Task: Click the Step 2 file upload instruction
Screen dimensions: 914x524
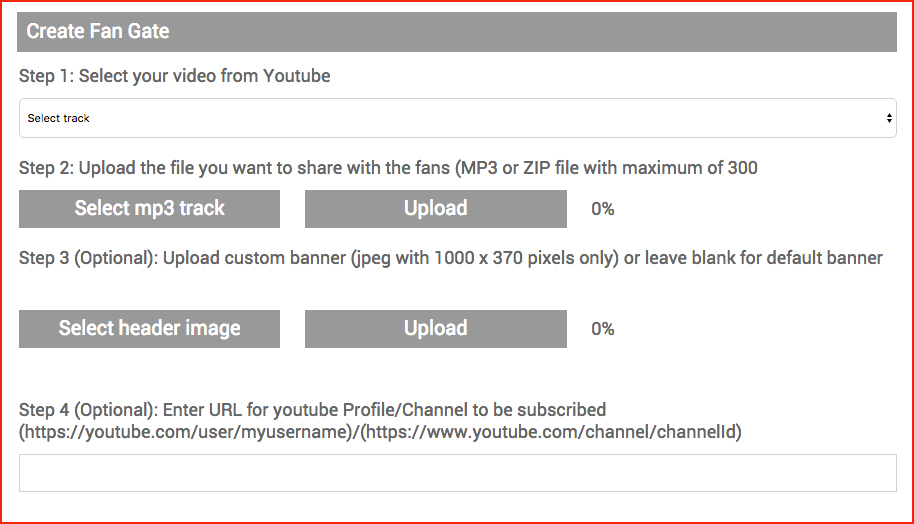Action: [x=388, y=167]
